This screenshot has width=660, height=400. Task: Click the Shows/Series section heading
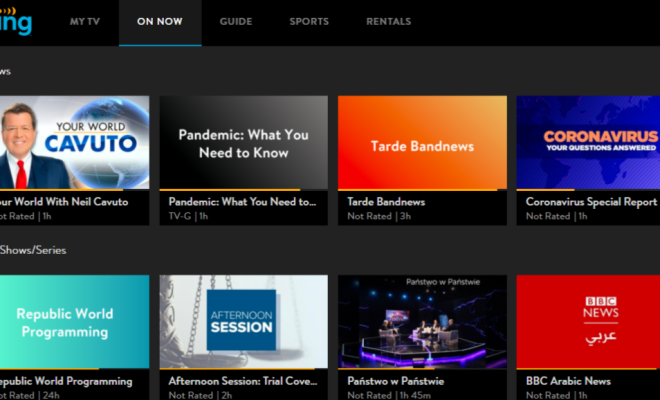click(x=33, y=250)
